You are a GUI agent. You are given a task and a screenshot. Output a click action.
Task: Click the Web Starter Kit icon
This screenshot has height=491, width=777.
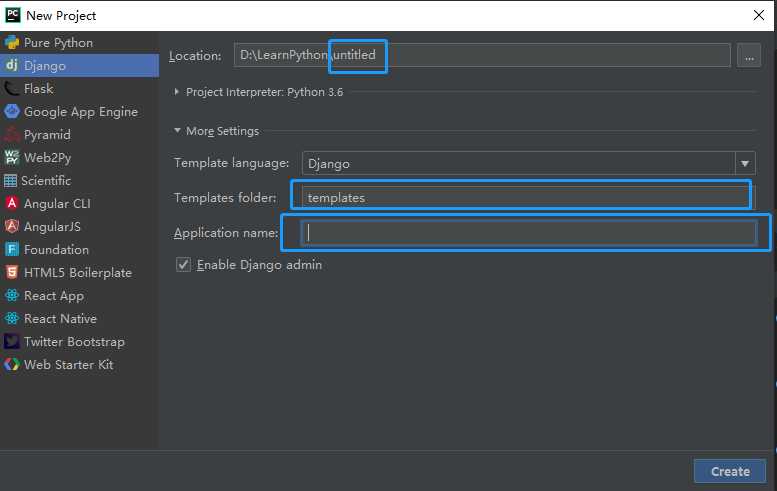click(x=12, y=364)
